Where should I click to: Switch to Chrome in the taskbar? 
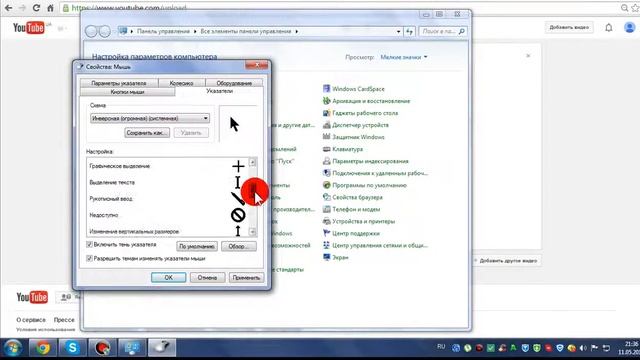point(42,348)
